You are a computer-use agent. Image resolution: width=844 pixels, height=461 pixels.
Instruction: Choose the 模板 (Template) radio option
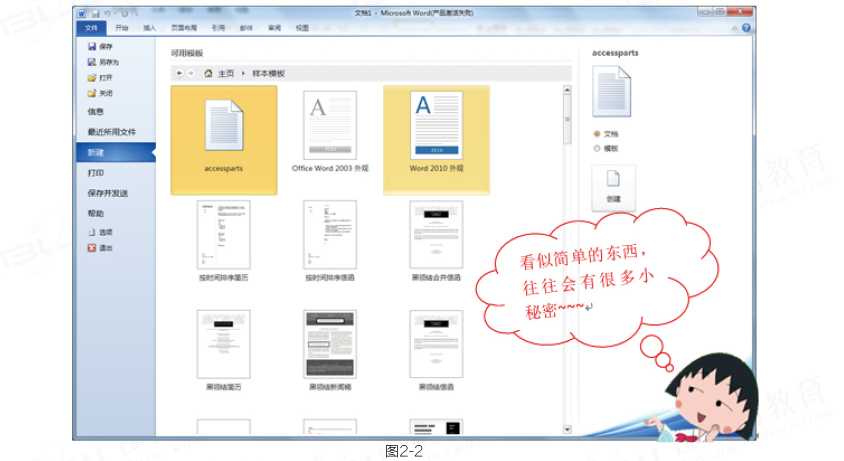pyautogui.click(x=597, y=148)
